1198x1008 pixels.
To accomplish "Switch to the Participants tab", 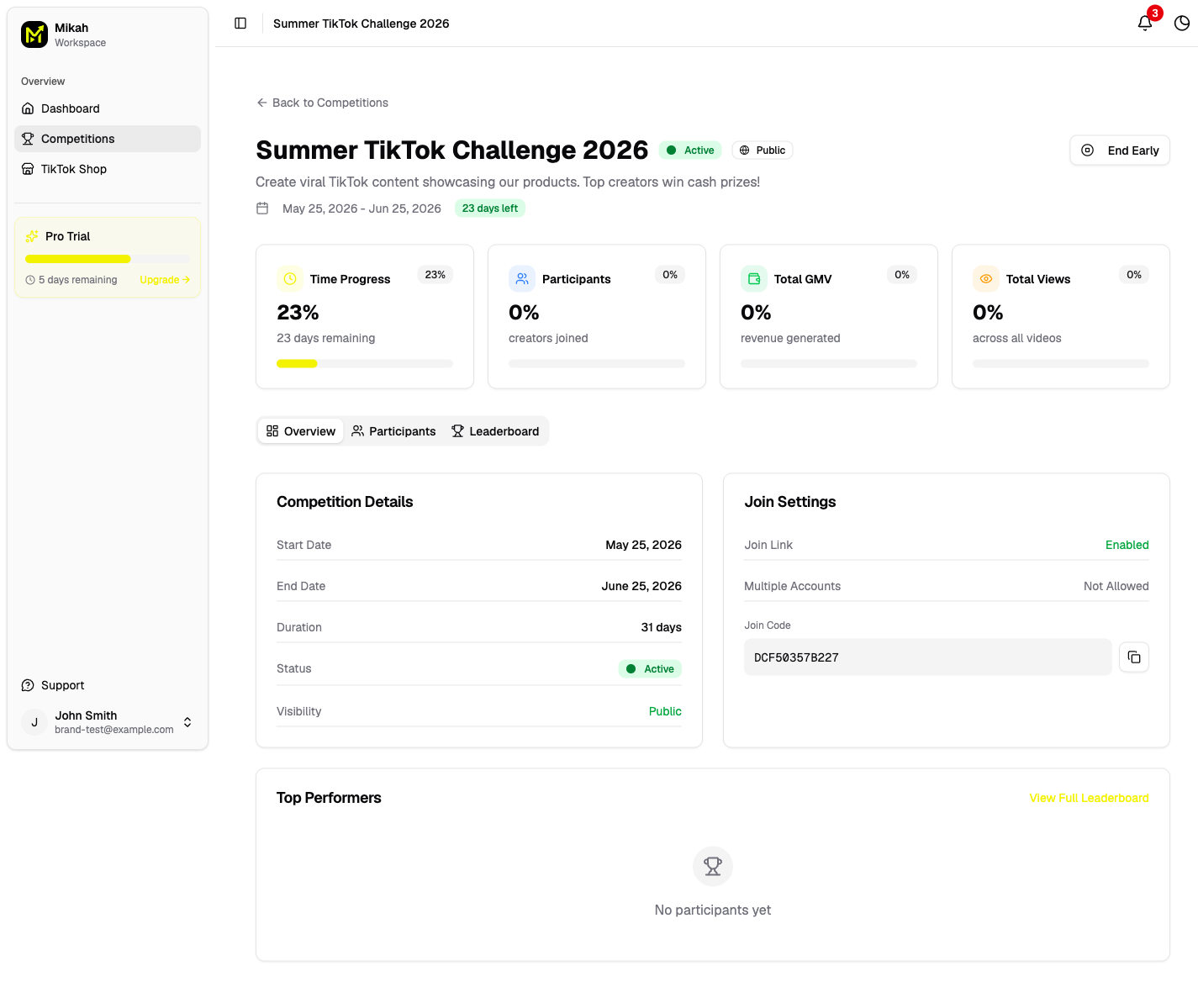I will [x=393, y=431].
